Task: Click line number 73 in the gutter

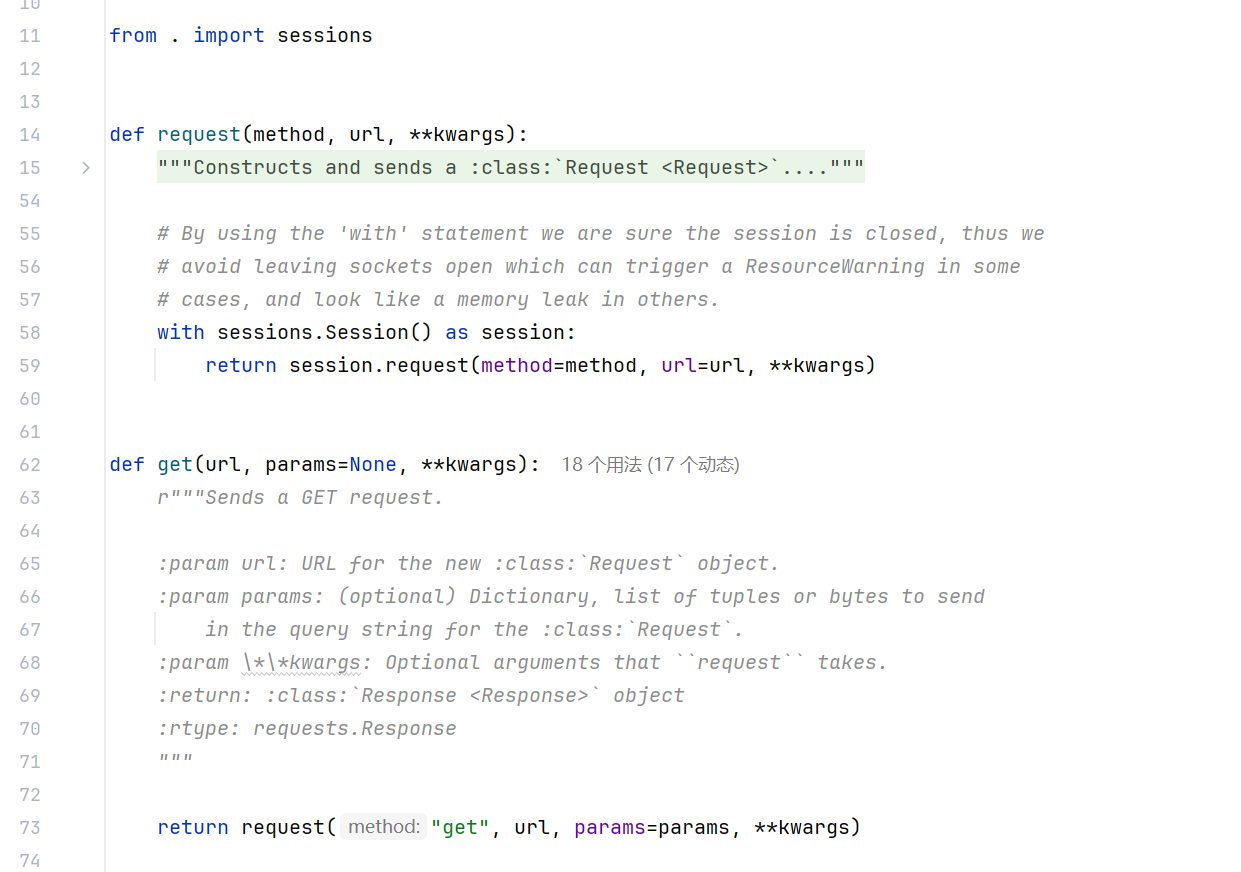Action: click(x=30, y=828)
